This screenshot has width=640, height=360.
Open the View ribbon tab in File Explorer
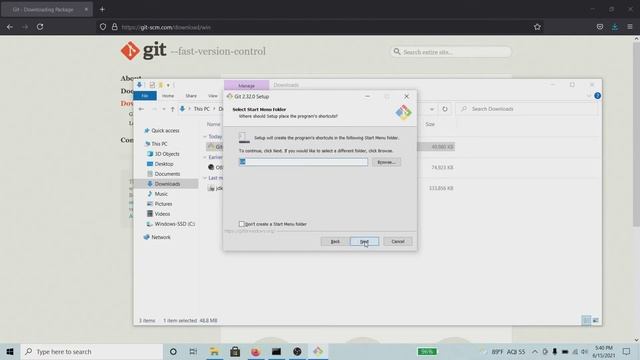point(213,96)
